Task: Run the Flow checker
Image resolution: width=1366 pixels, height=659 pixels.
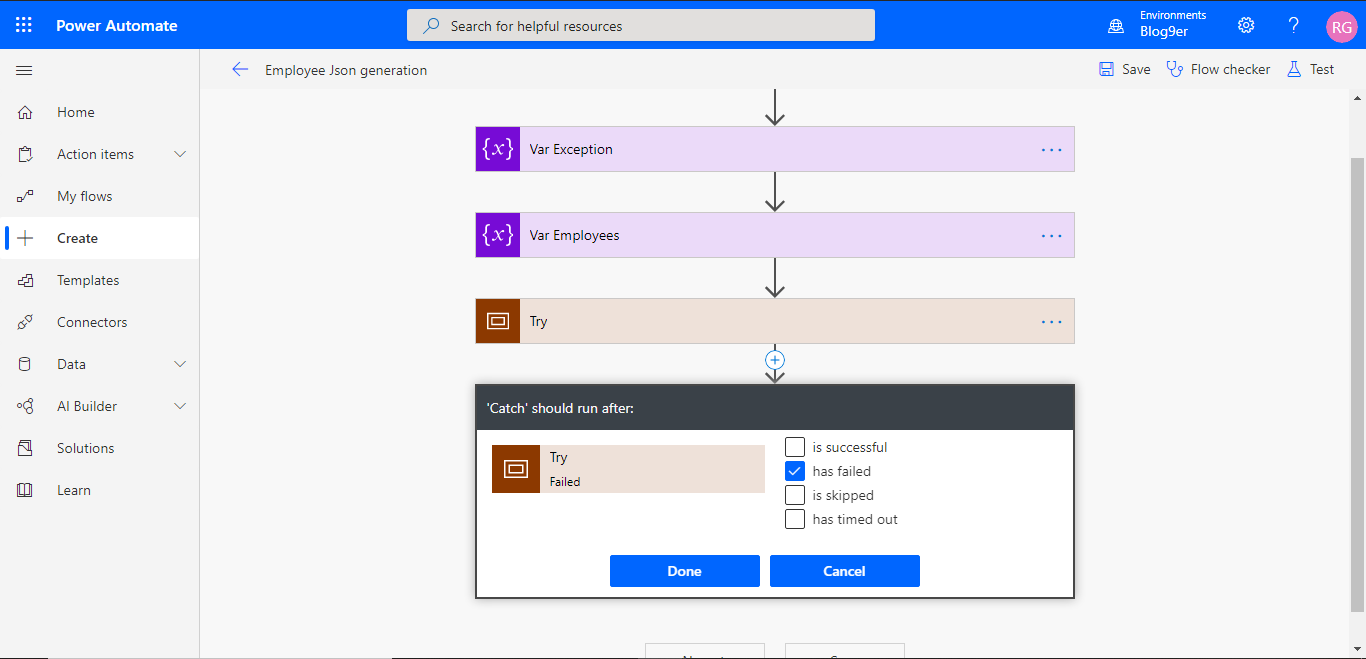Action: pos(1218,69)
